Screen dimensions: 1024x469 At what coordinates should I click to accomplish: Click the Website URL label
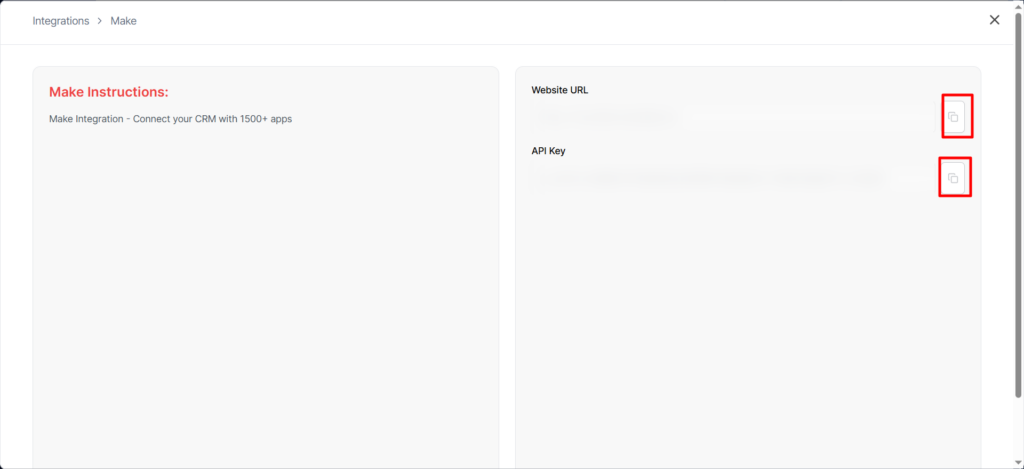(560, 90)
